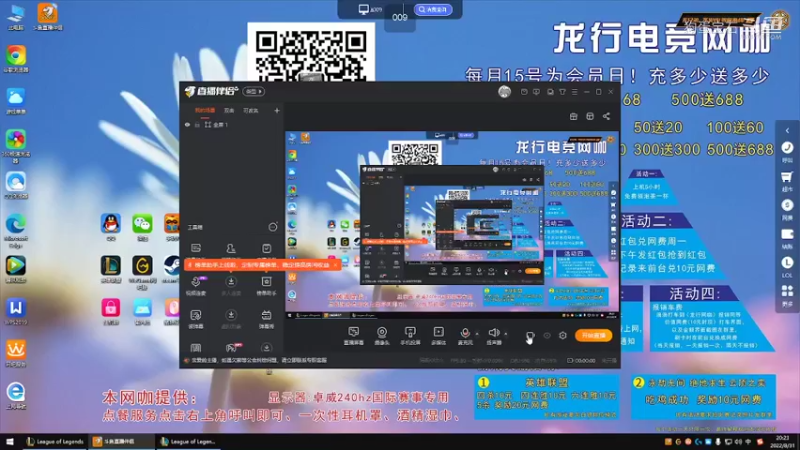
Task: Open the square assistant tool in the second toolbox row
Action: [x=266, y=285]
